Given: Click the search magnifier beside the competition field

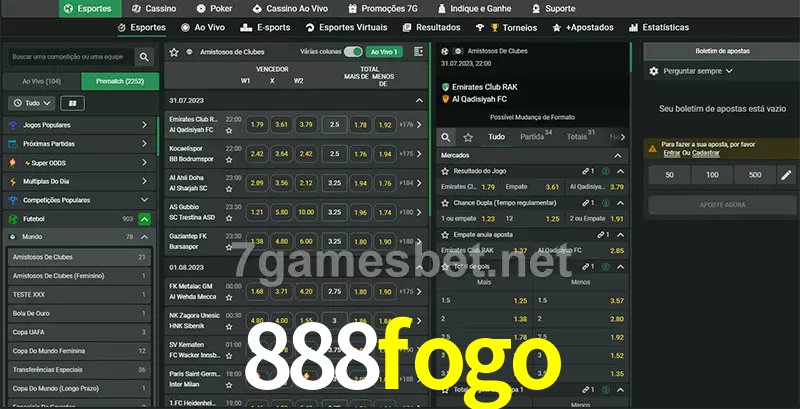Looking at the screenshot, I should pyautogui.click(x=145, y=58).
